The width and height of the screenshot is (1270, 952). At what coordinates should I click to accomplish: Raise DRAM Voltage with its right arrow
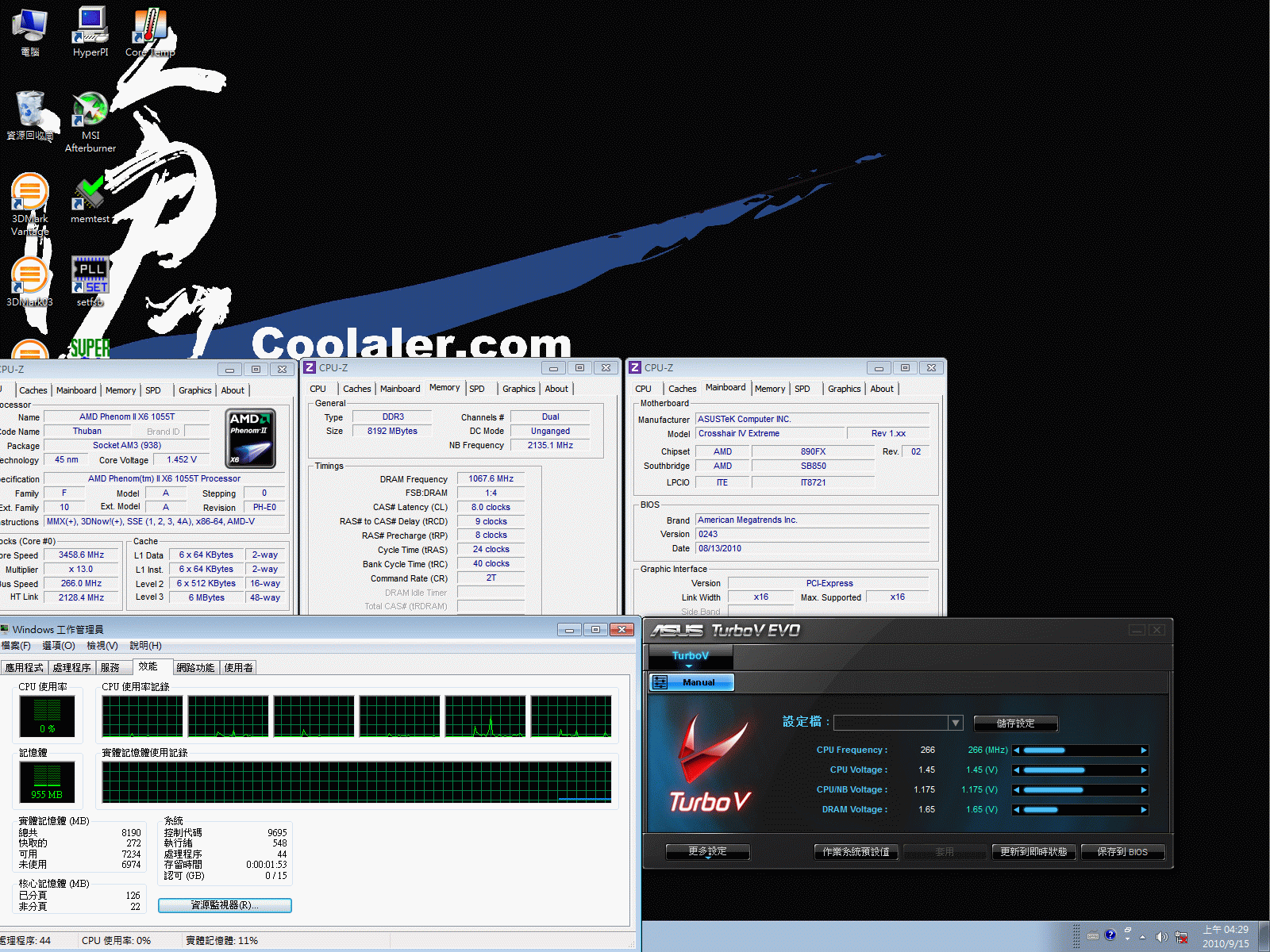click(x=1144, y=810)
